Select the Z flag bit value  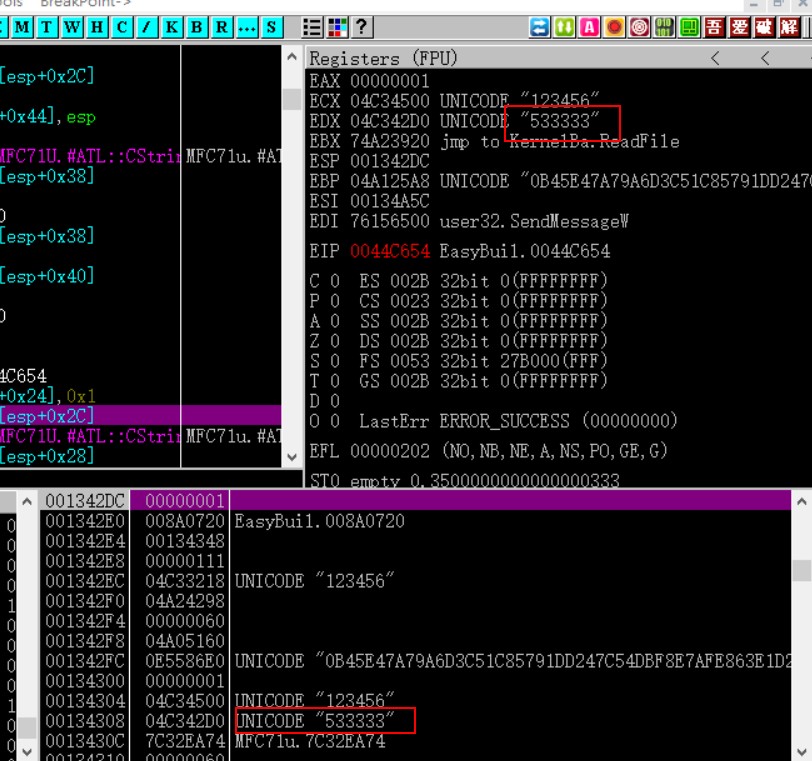click(x=339, y=341)
